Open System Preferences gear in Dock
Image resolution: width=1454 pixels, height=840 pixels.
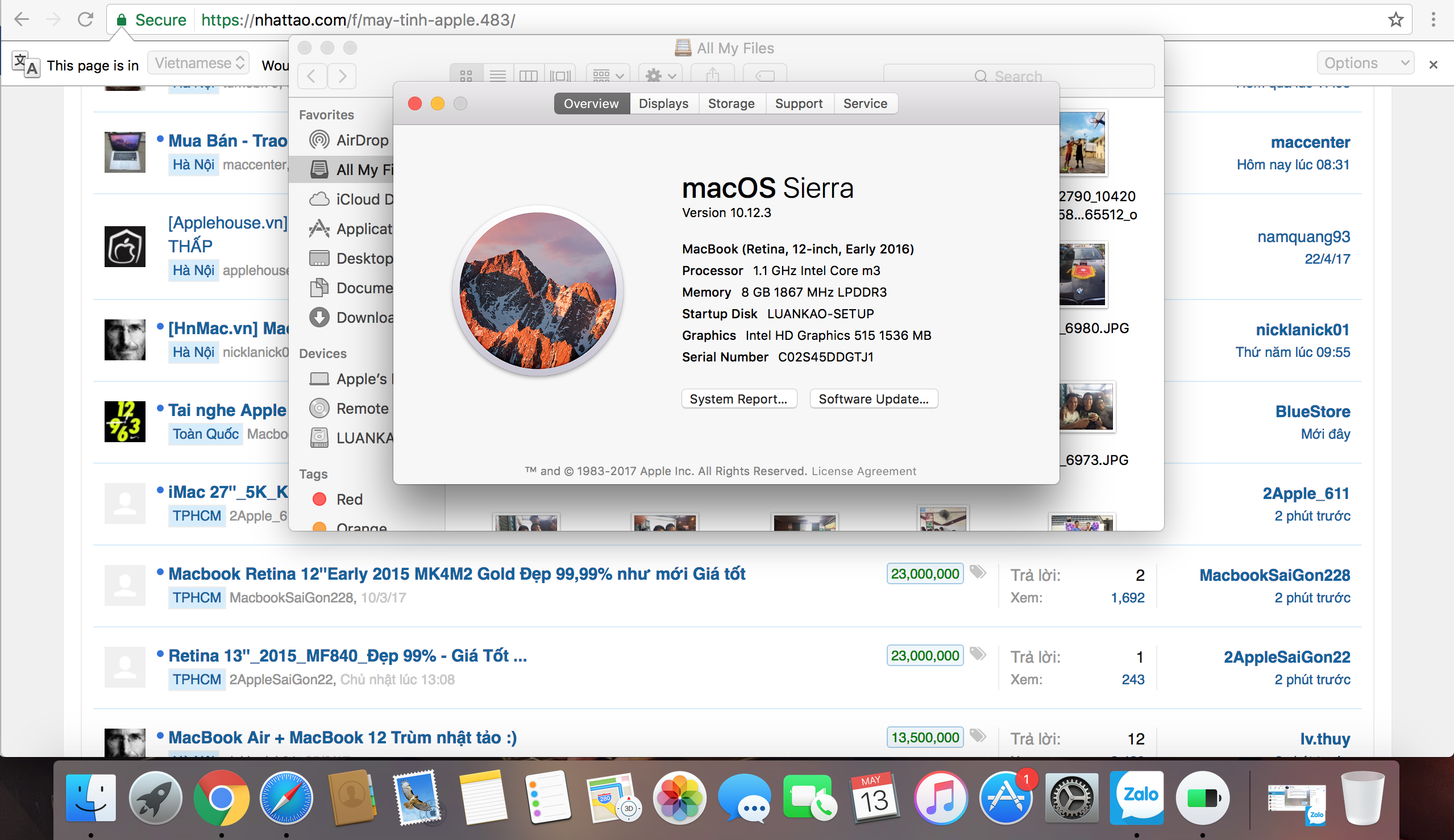click(x=1071, y=797)
